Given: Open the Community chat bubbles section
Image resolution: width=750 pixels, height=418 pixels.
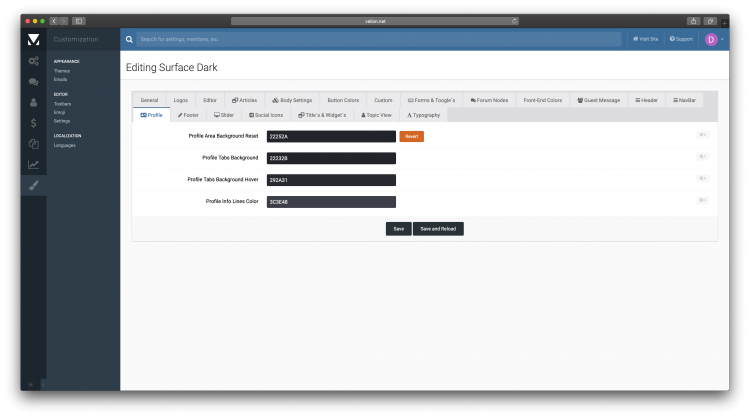Looking at the screenshot, I should 33,82.
